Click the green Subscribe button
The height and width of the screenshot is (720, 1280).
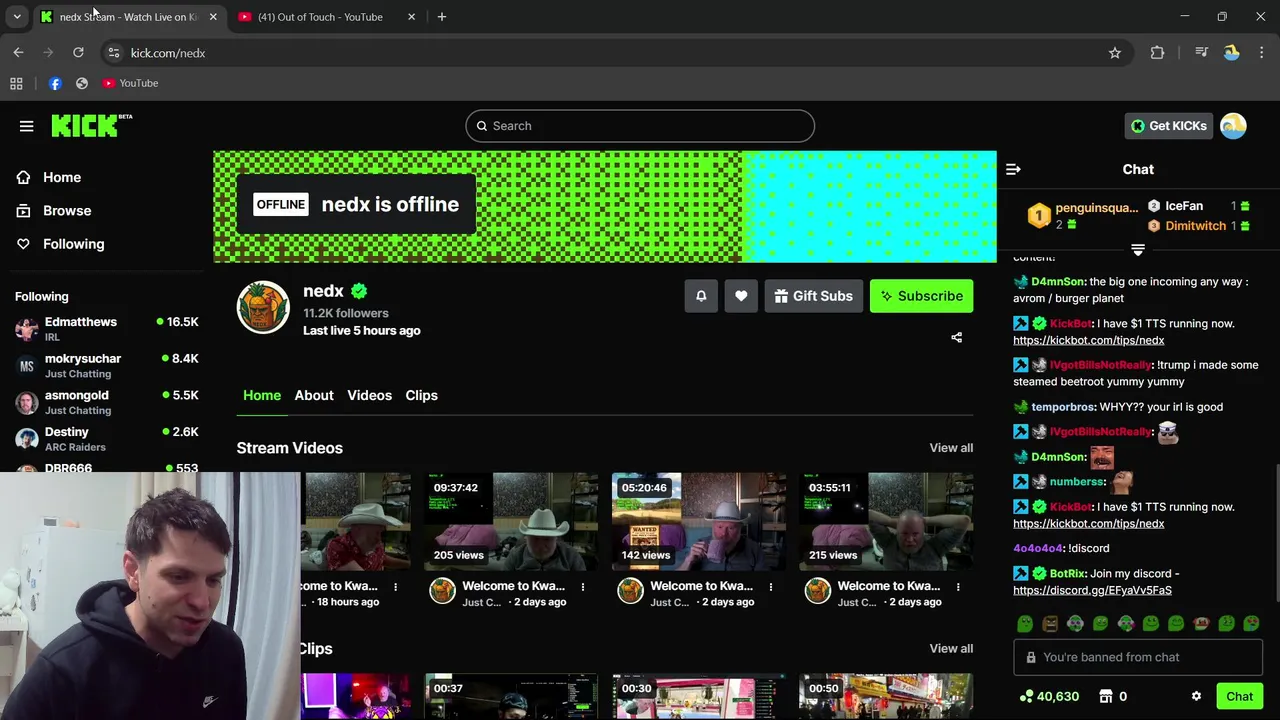tap(921, 296)
